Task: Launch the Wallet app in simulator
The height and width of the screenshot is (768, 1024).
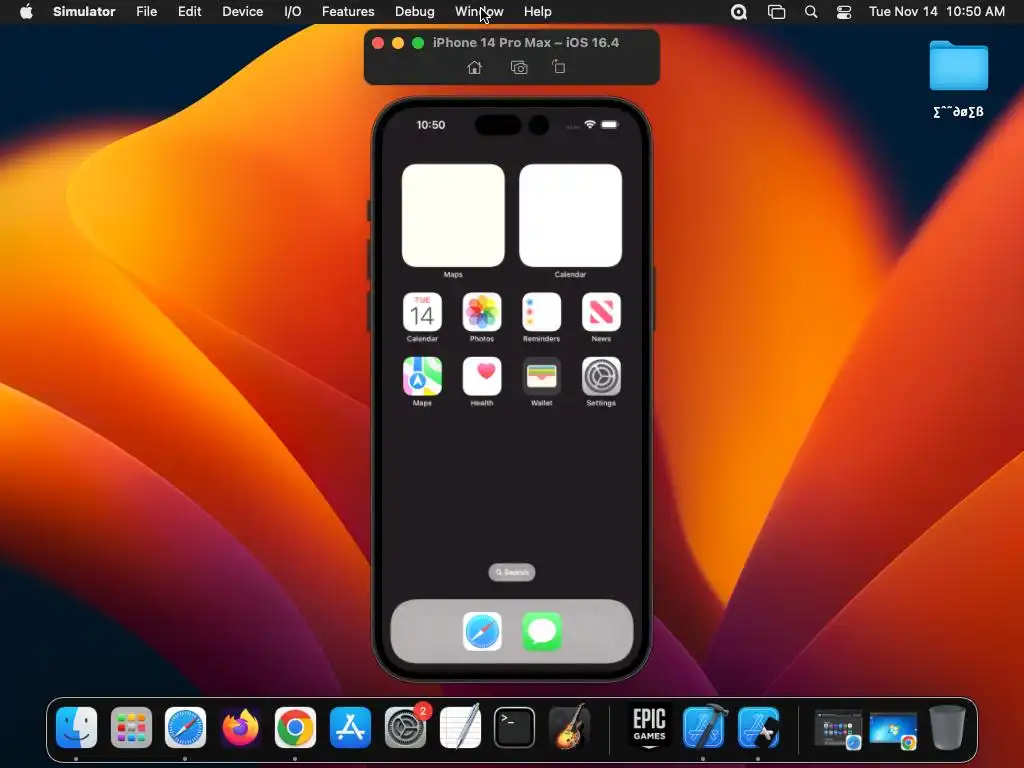Action: [541, 376]
